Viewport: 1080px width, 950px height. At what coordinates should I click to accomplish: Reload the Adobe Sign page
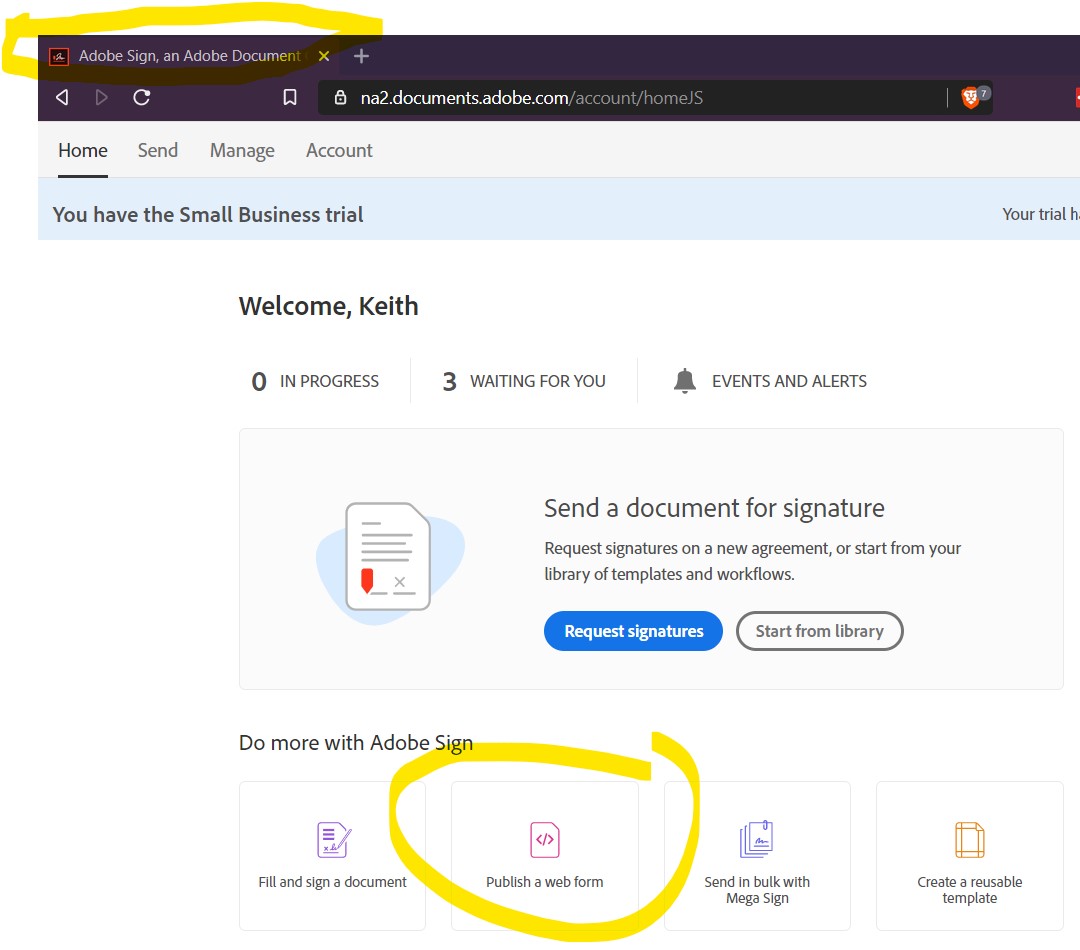point(142,98)
